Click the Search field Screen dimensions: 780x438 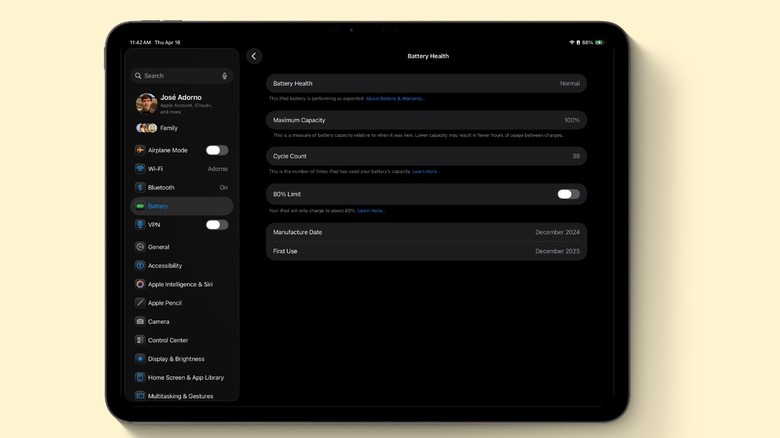point(182,76)
